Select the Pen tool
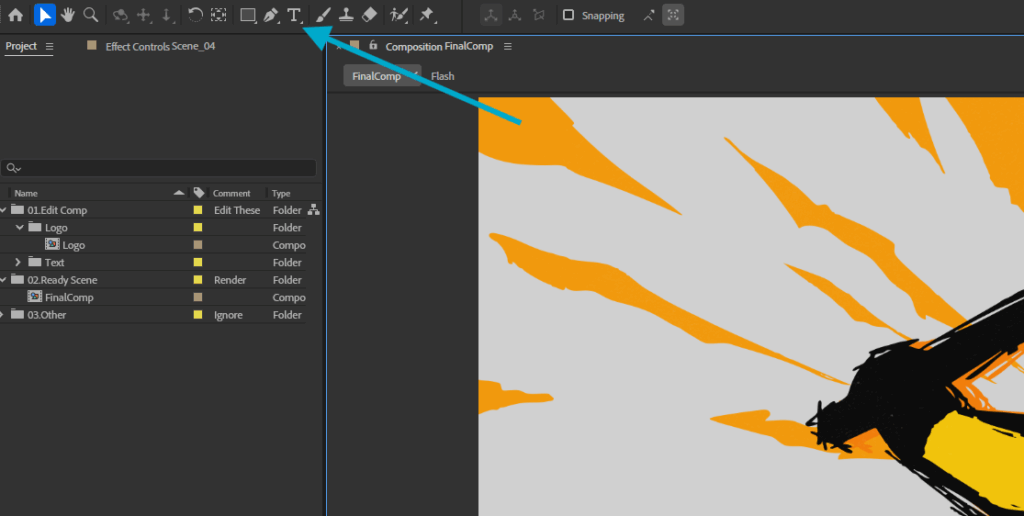Viewport: 1024px width, 516px height. point(271,15)
